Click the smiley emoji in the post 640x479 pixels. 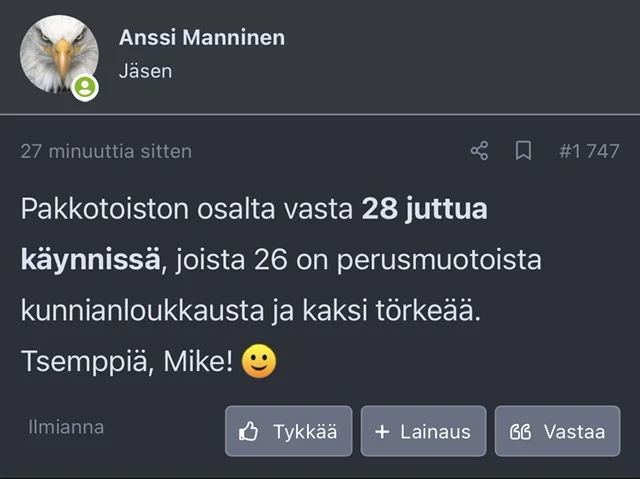tap(260, 362)
